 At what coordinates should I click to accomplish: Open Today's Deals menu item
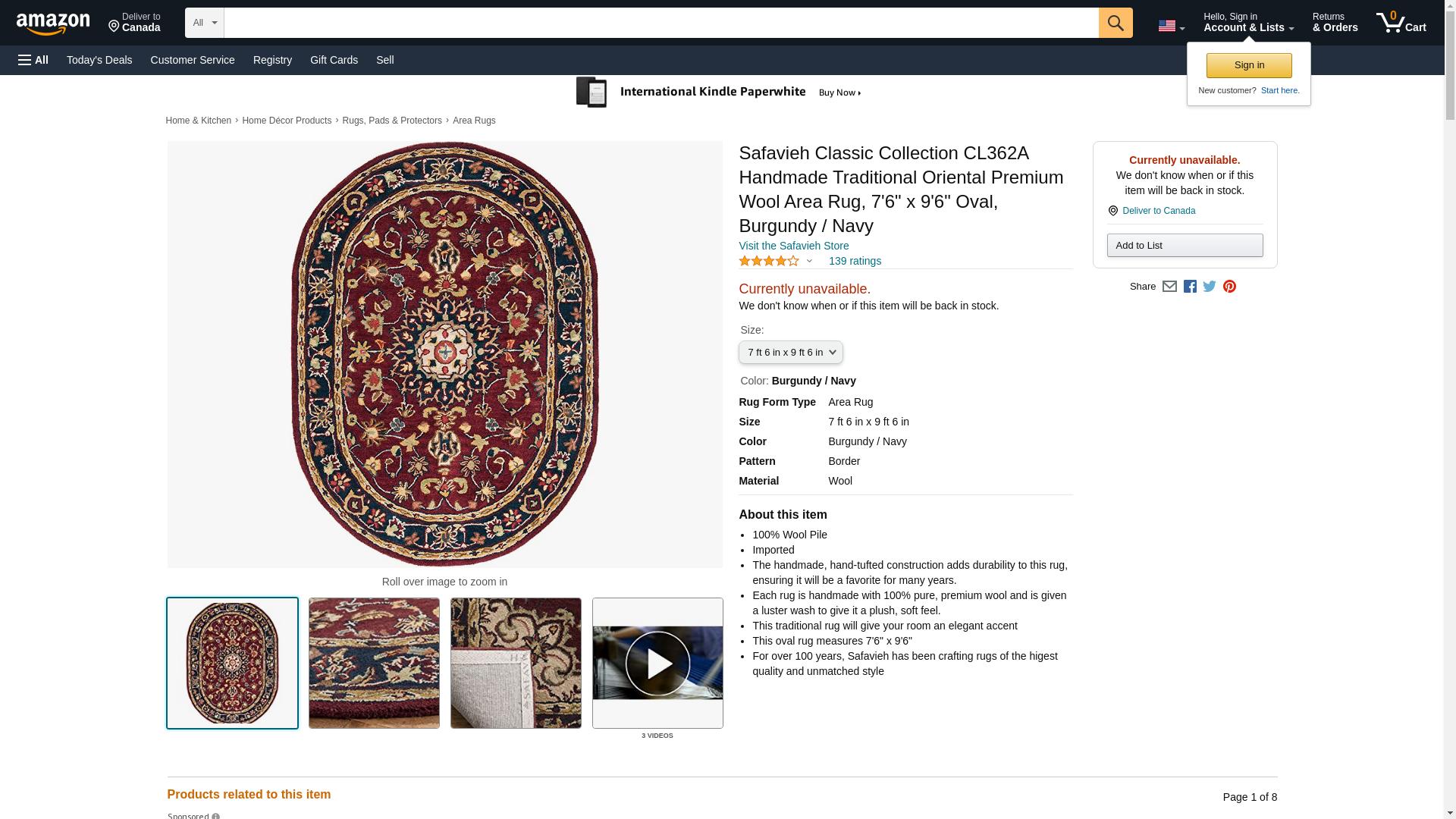pos(99,60)
